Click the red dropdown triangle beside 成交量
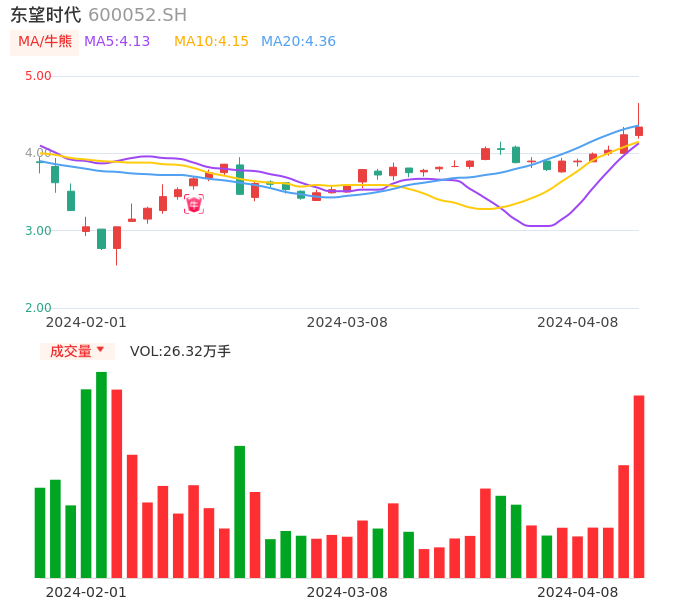 tap(100, 350)
